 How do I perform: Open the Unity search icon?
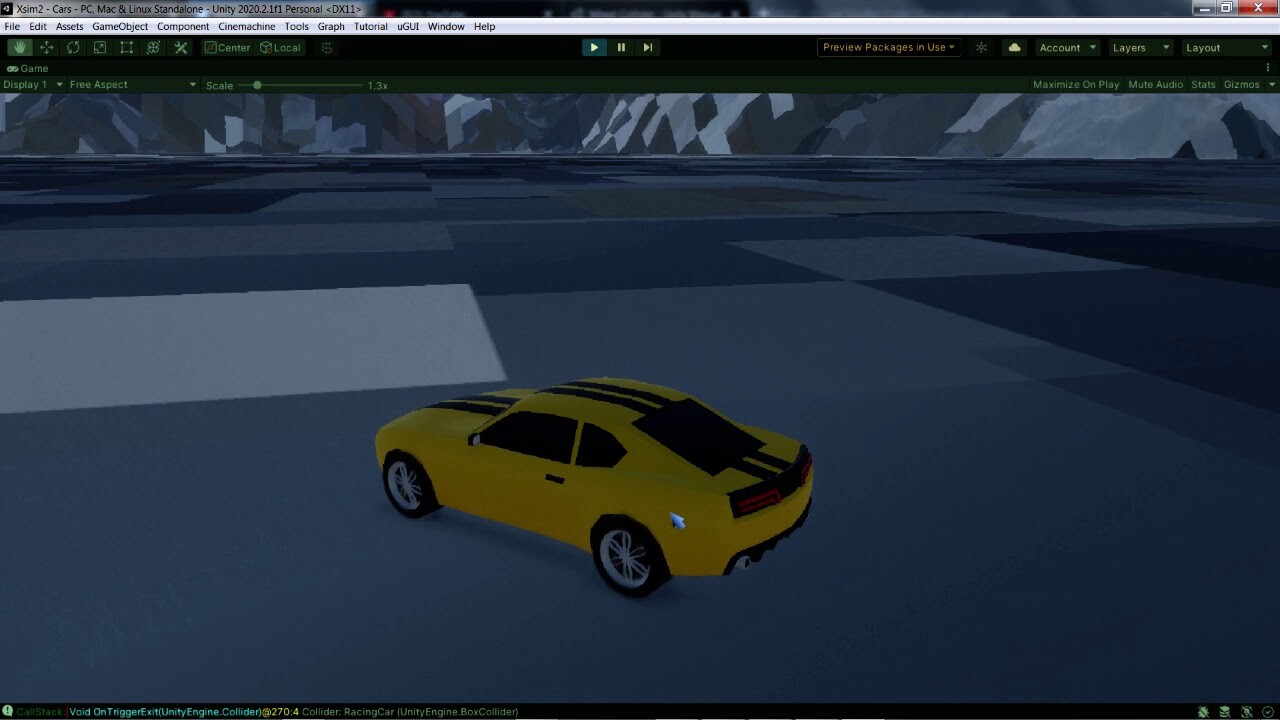(x=981, y=47)
